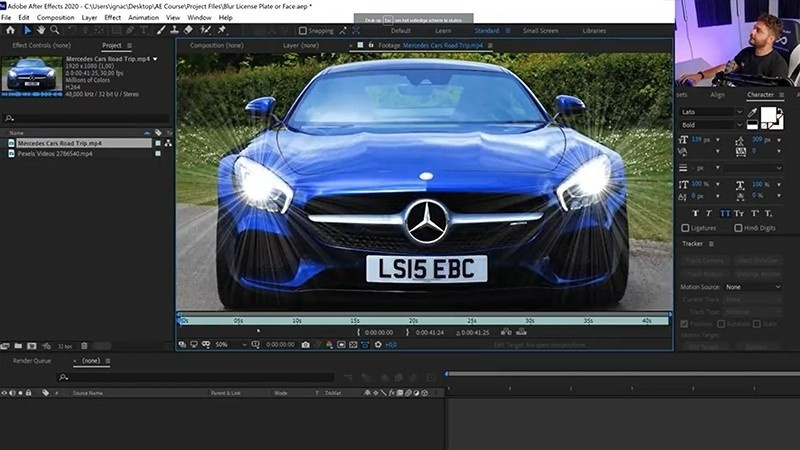
Task: Enable the Snapping checkbox
Action: (x=303, y=30)
